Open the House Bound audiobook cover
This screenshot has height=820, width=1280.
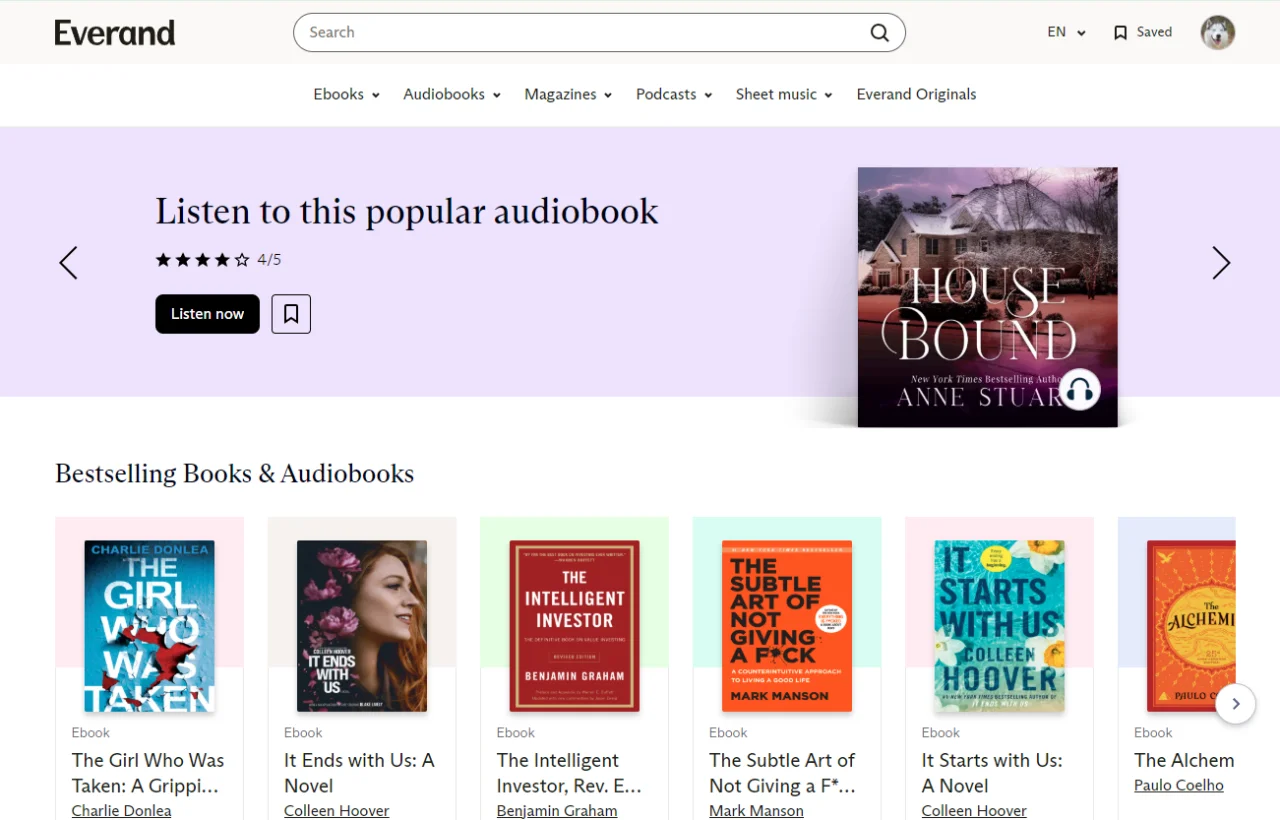pyautogui.click(x=988, y=297)
